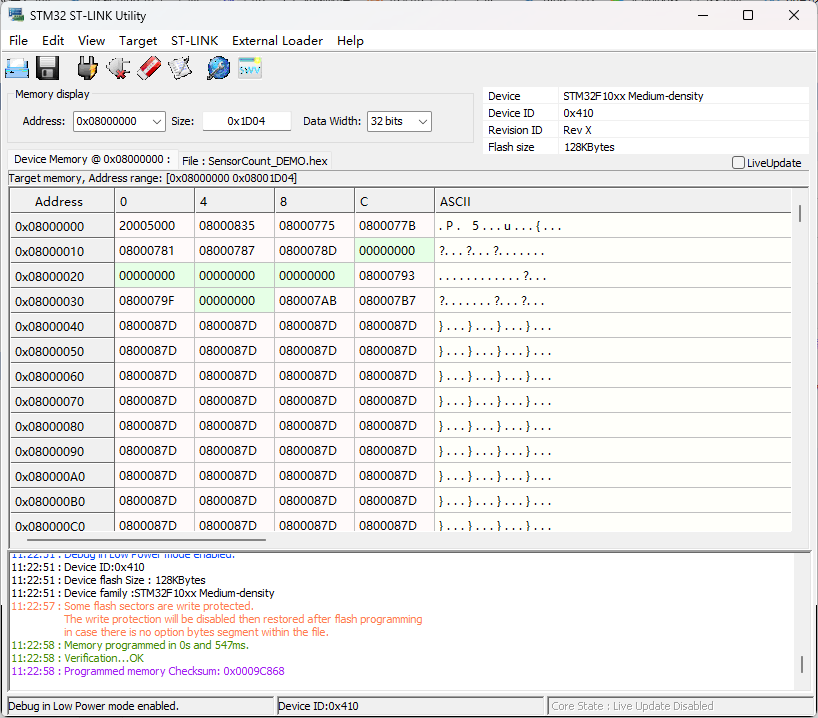This screenshot has height=718, width=818.
Task: Click the log panel vertical scrollbar
Action: point(802,664)
